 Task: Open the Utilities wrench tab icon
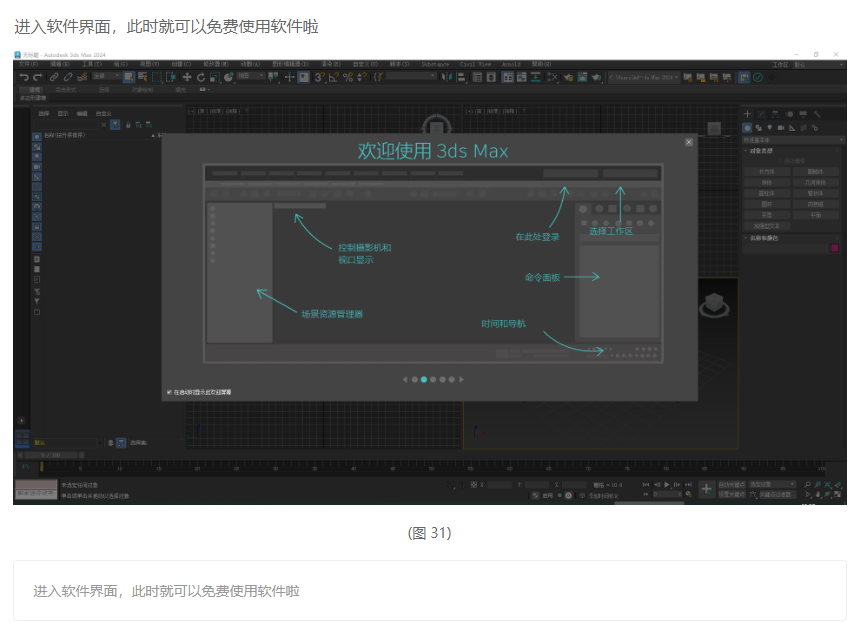coord(817,114)
